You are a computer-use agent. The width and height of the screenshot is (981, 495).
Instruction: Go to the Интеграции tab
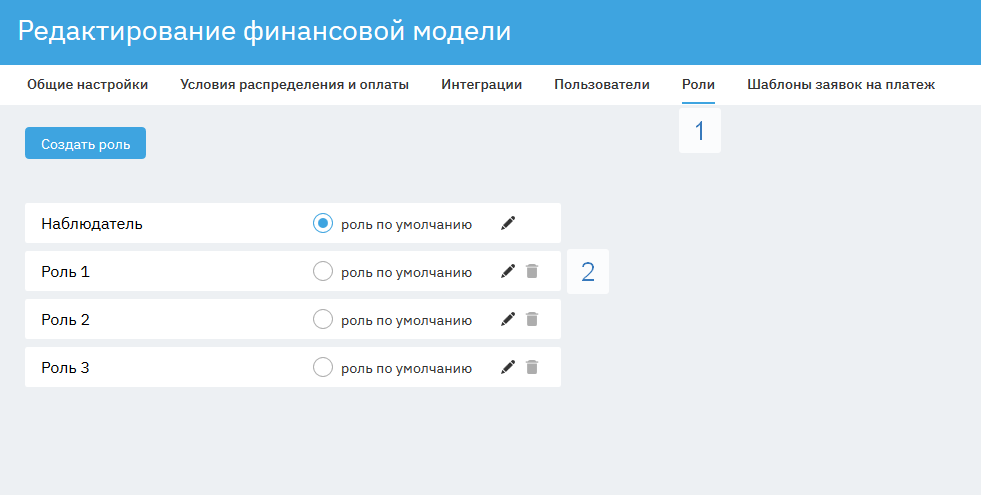click(481, 85)
